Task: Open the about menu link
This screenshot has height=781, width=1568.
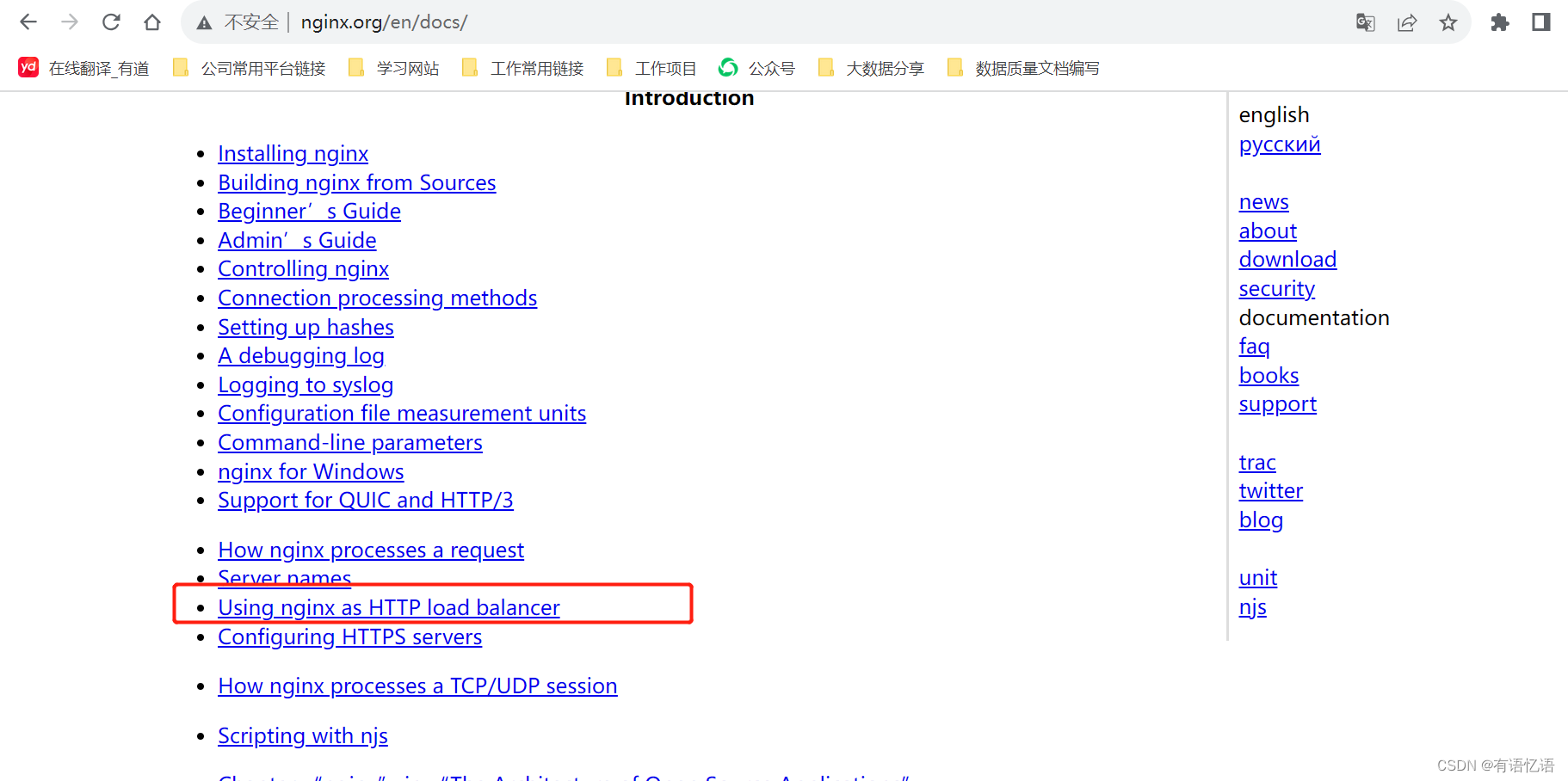Action: (1268, 231)
